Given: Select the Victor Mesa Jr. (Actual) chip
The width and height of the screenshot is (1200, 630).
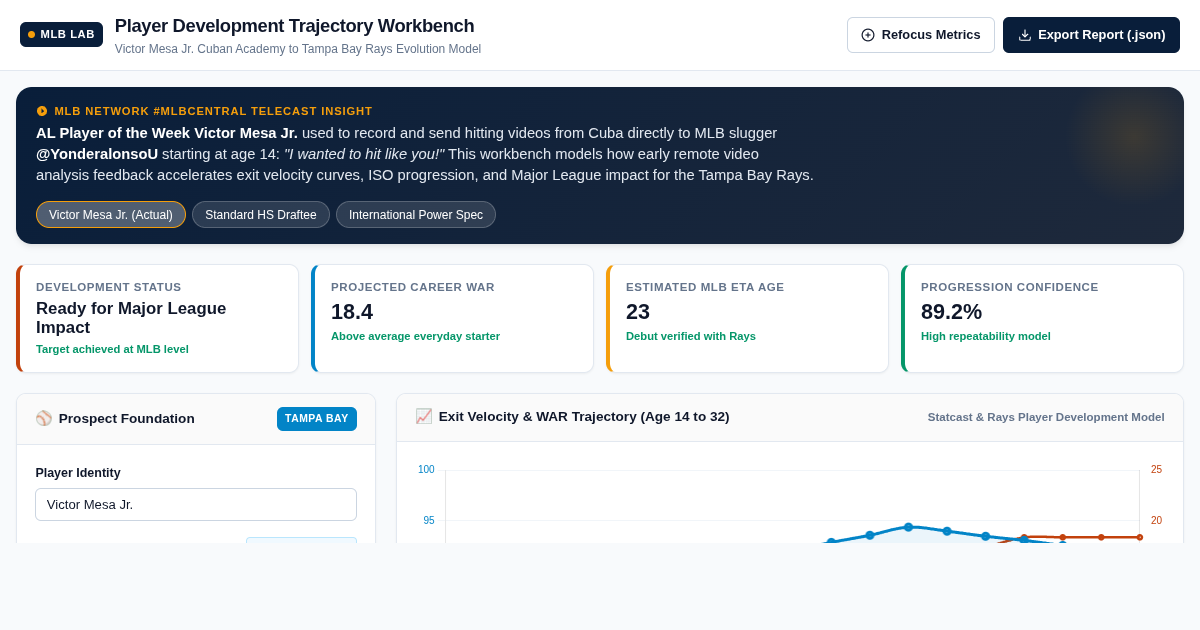Looking at the screenshot, I should click(111, 215).
